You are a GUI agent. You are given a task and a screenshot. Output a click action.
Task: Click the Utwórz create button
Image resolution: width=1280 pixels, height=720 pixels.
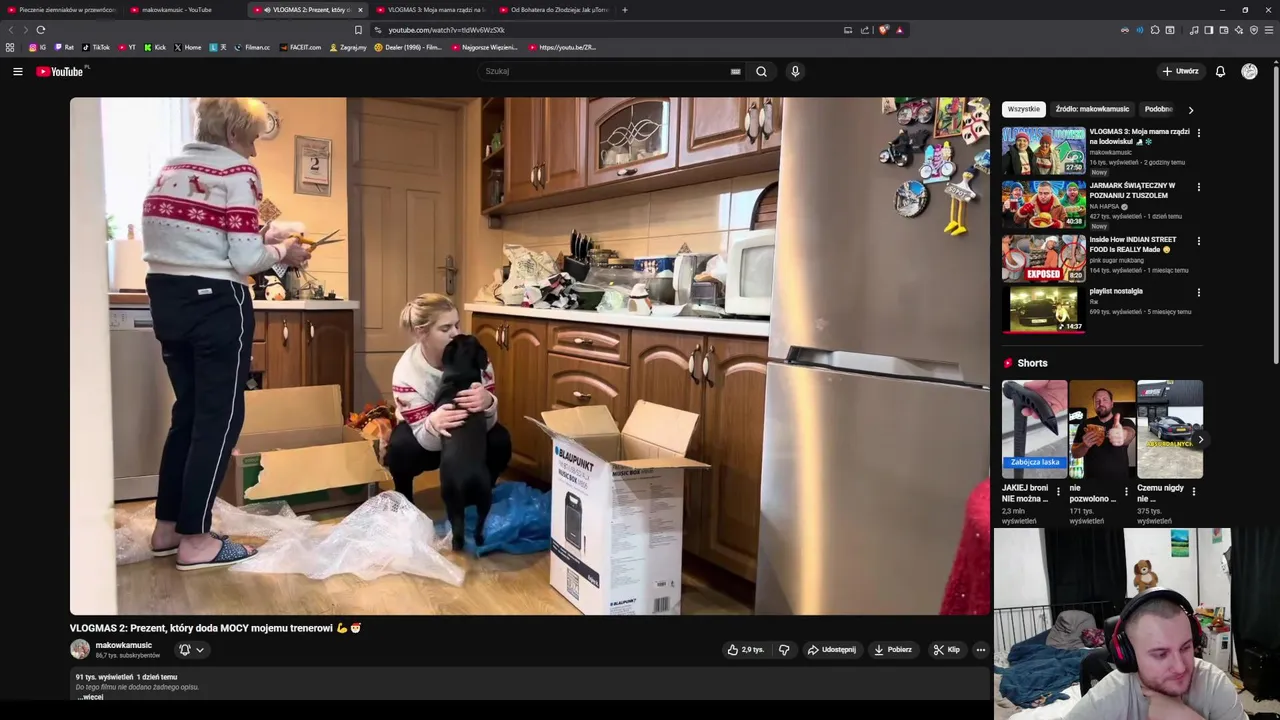click(x=1180, y=71)
